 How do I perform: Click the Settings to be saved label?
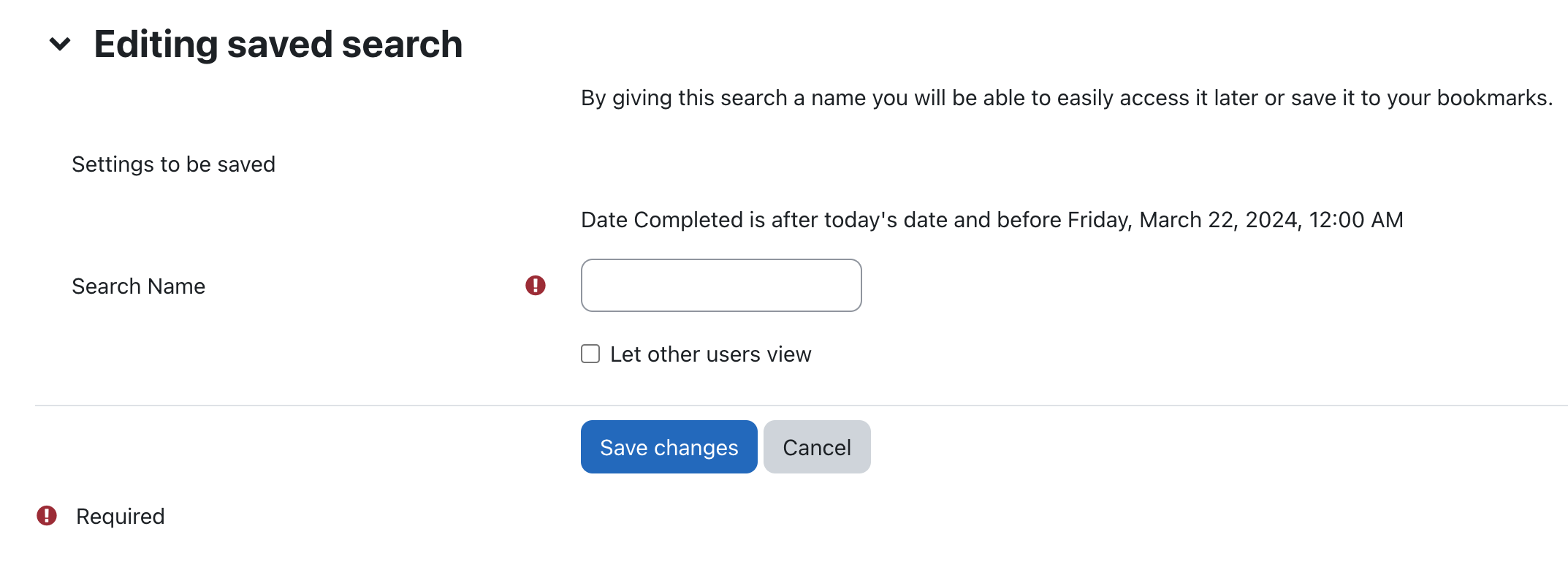(173, 164)
